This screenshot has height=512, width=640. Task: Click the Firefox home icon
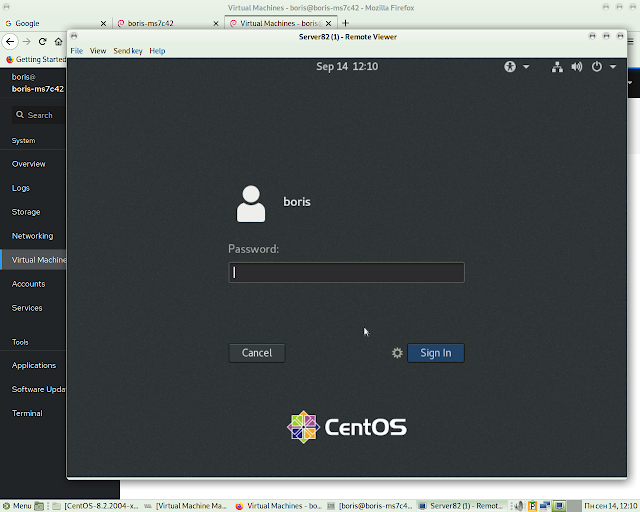(x=59, y=41)
